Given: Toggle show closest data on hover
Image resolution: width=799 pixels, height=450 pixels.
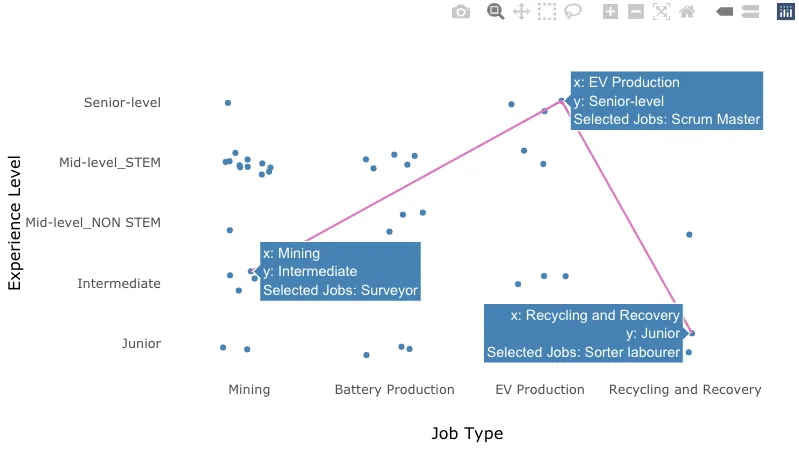Looking at the screenshot, I should [x=724, y=11].
